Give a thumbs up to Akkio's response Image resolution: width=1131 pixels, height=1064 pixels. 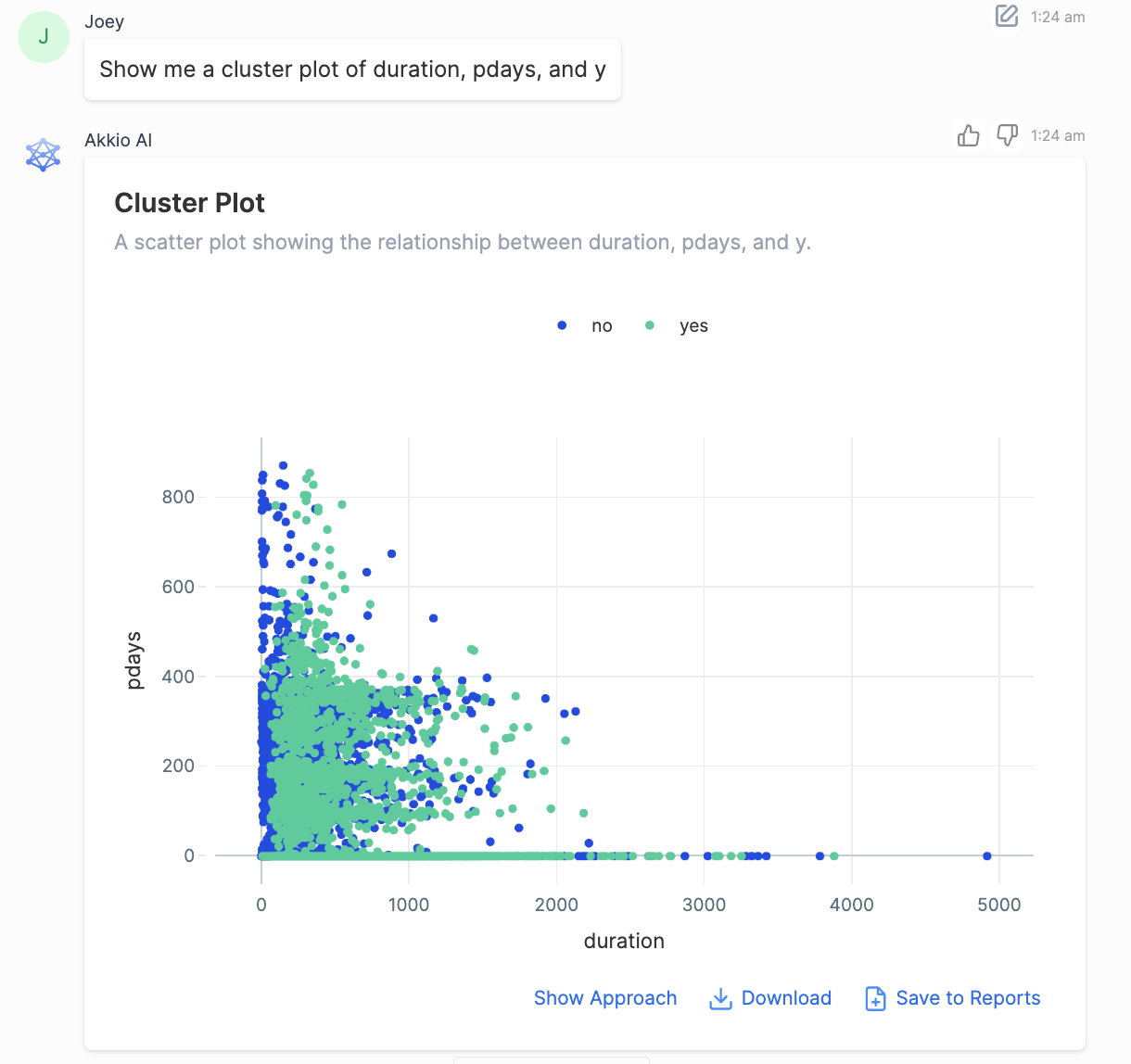click(x=968, y=135)
